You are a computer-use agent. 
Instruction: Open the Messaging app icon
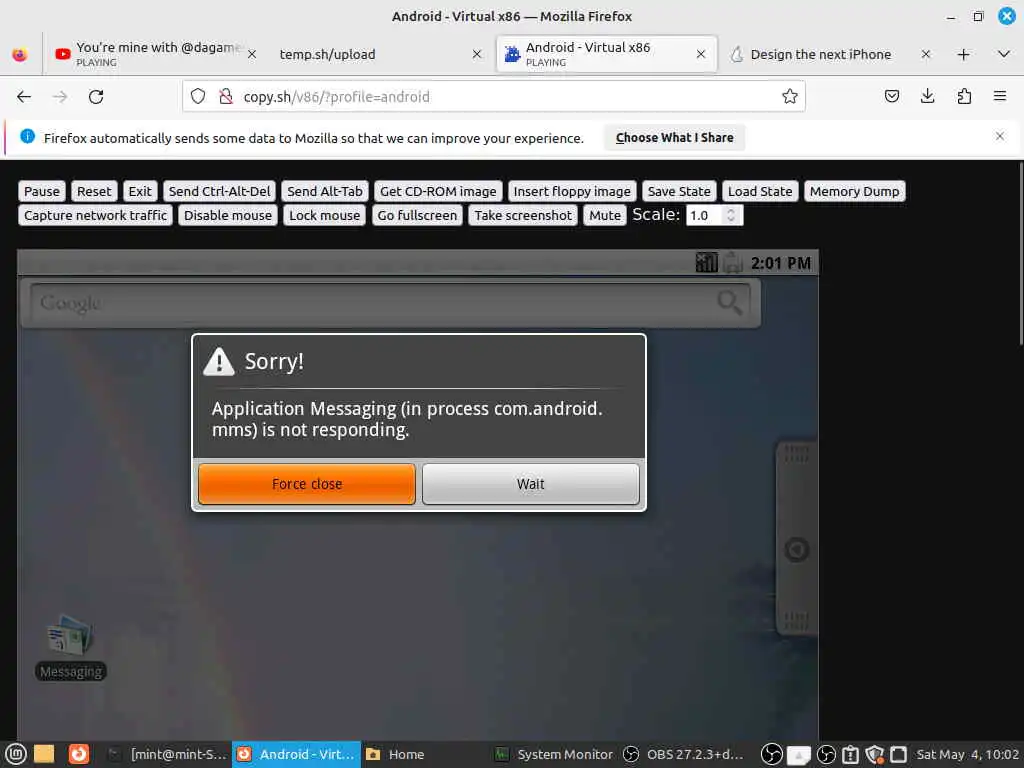point(70,647)
